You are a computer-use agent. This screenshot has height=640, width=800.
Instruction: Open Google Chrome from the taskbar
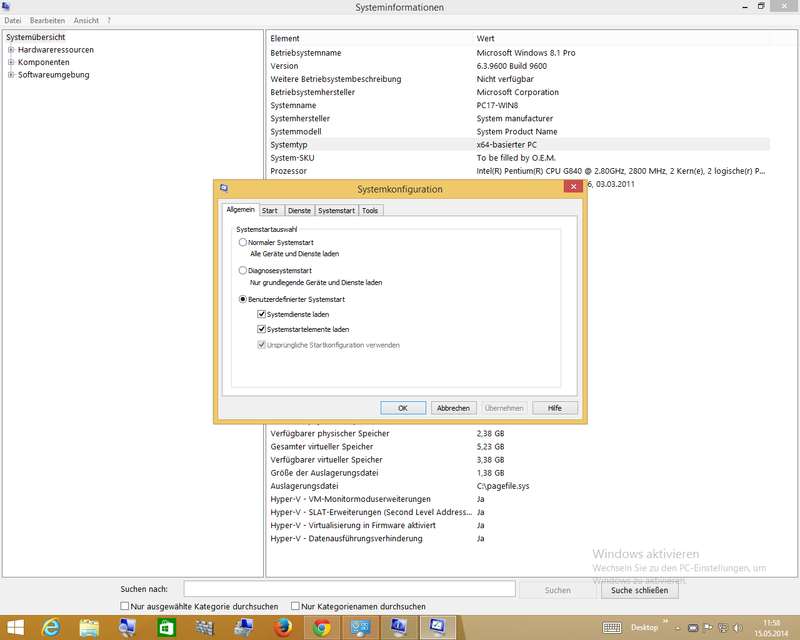[x=322, y=627]
